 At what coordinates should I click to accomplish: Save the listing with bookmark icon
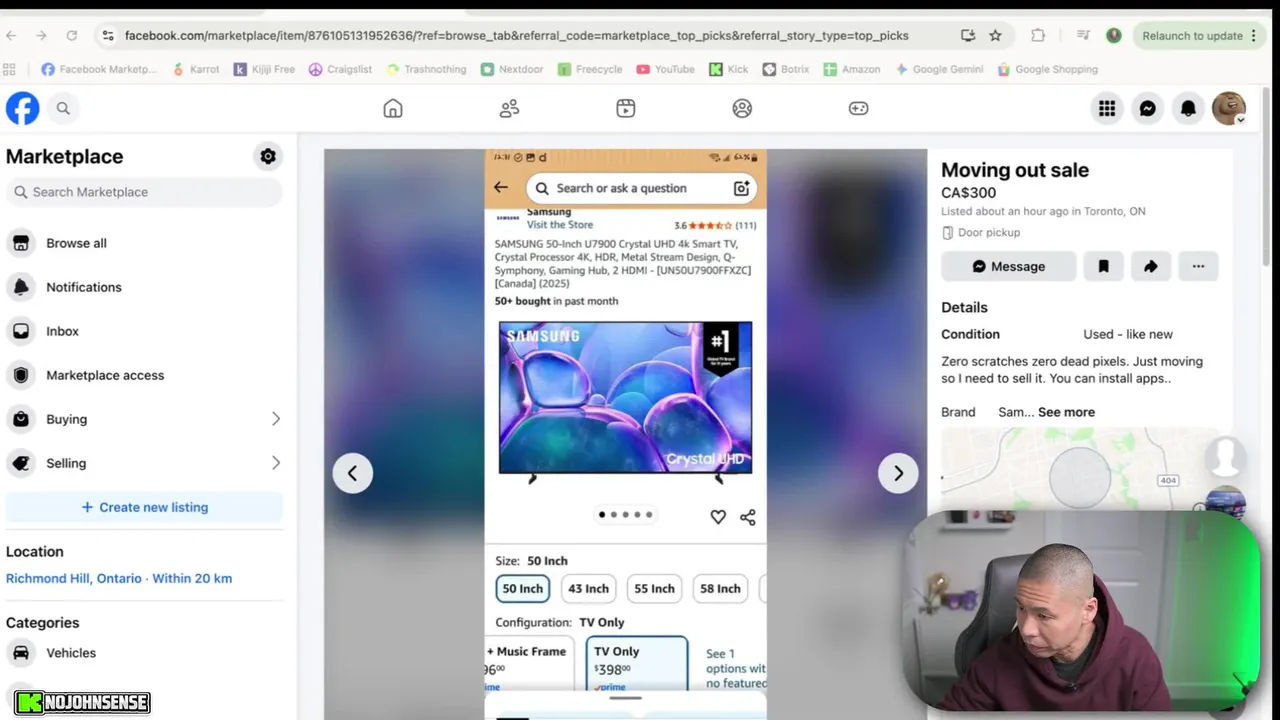[1104, 266]
